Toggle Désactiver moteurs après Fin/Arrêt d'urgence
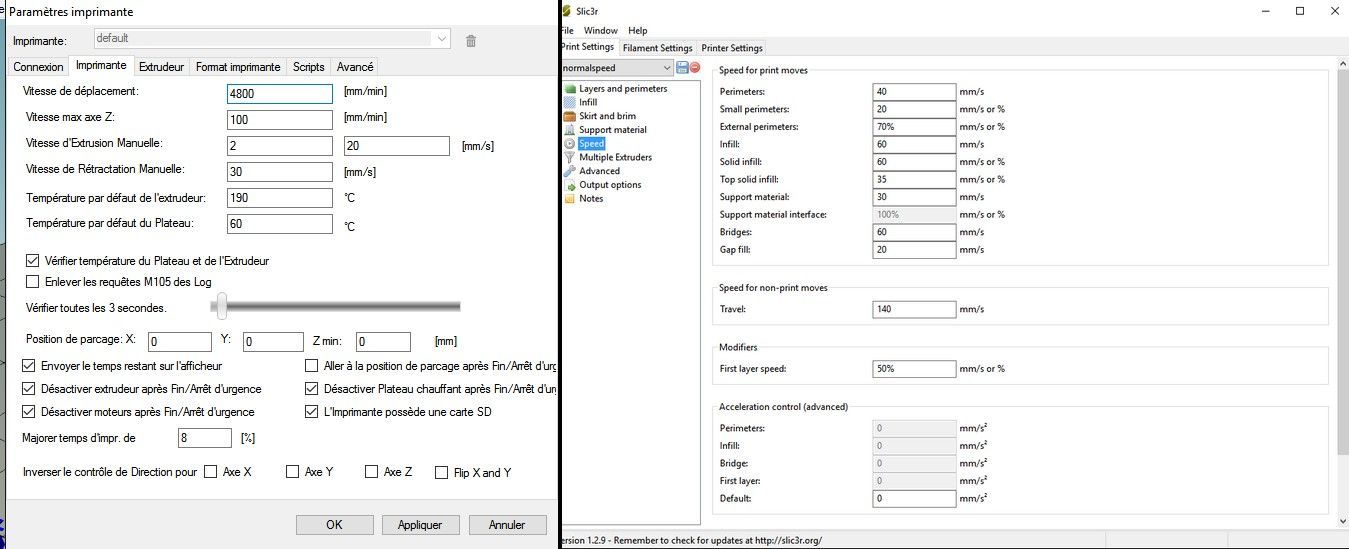Image resolution: width=1349 pixels, height=549 pixels. 28,411
